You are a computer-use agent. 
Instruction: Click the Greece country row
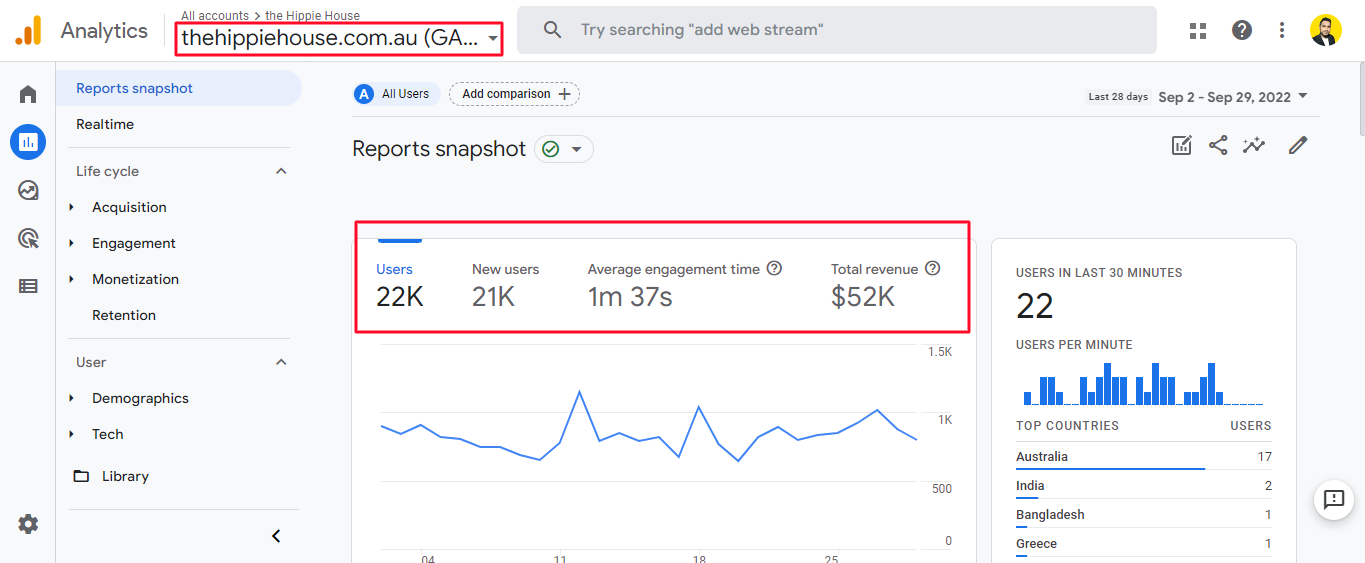tap(1144, 544)
